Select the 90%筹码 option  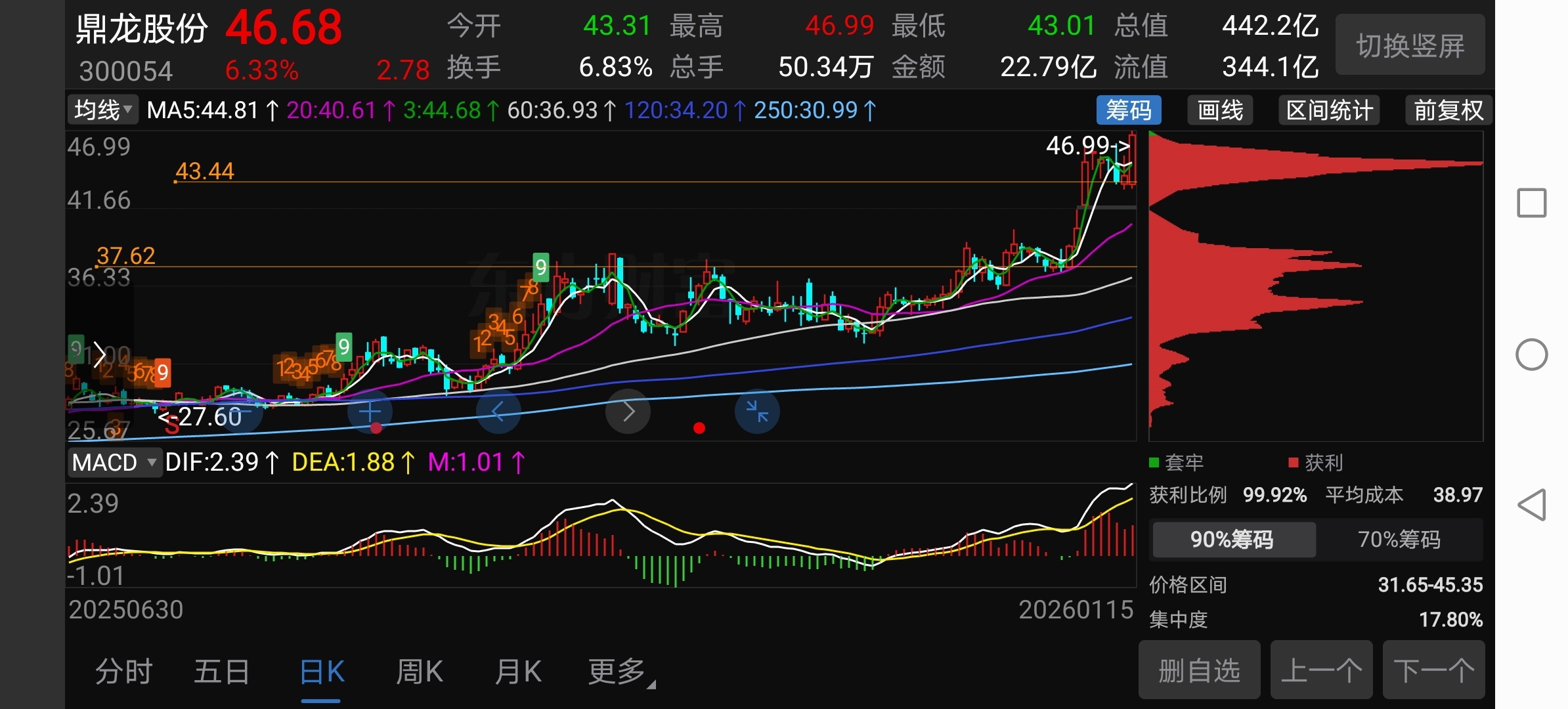1232,540
